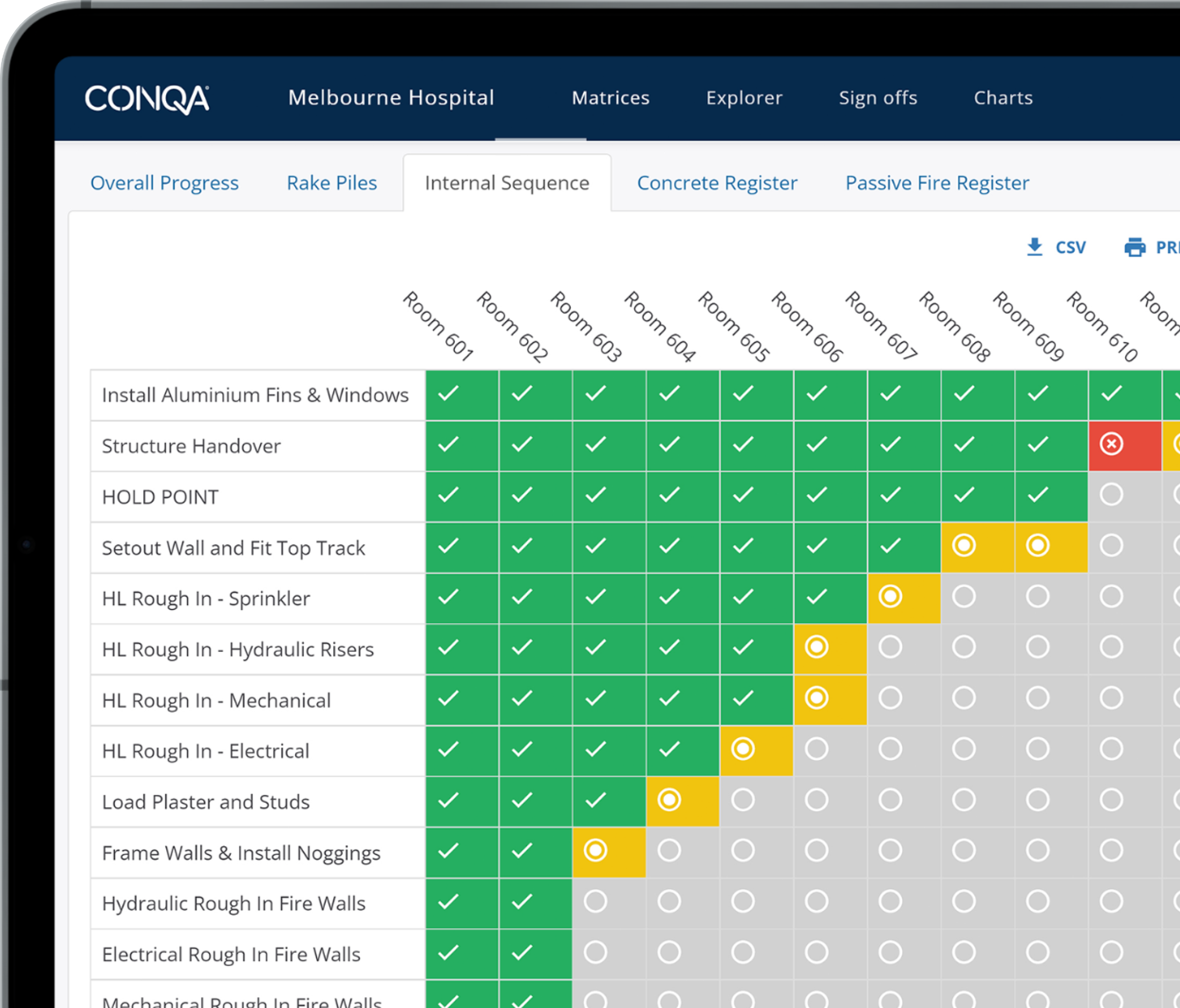This screenshot has height=1008, width=1180.
Task: Open the Matrices menu
Action: point(610,98)
